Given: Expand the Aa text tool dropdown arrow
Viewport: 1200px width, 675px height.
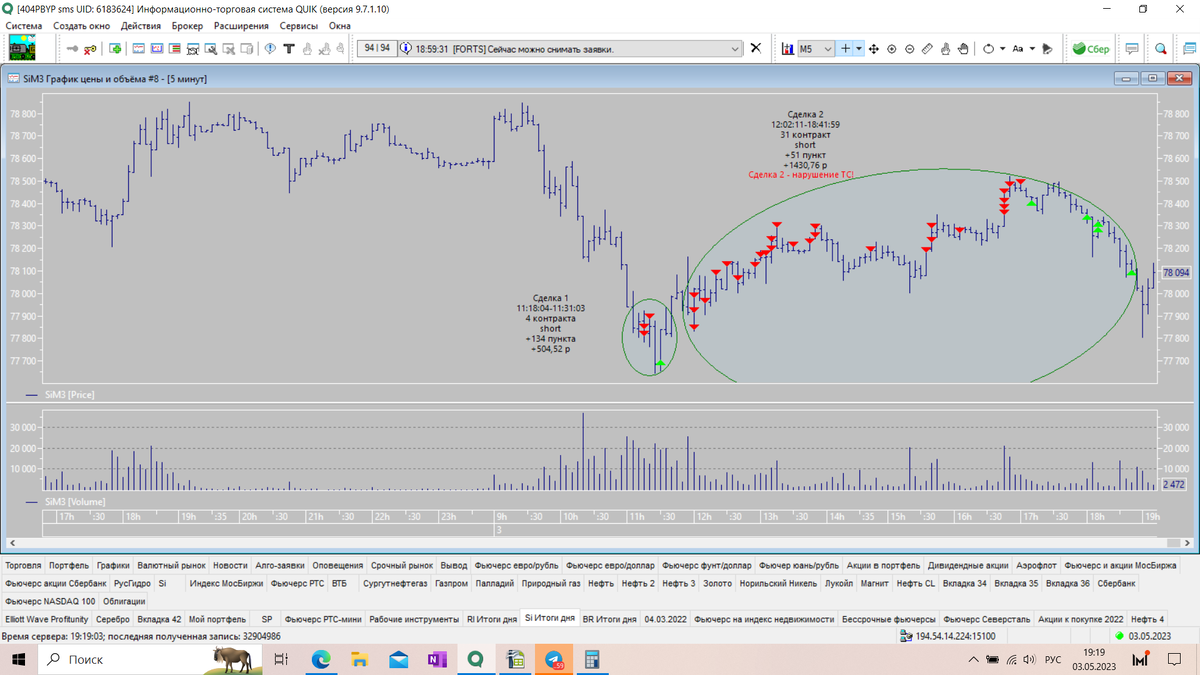Looking at the screenshot, I should click(x=1032, y=48).
